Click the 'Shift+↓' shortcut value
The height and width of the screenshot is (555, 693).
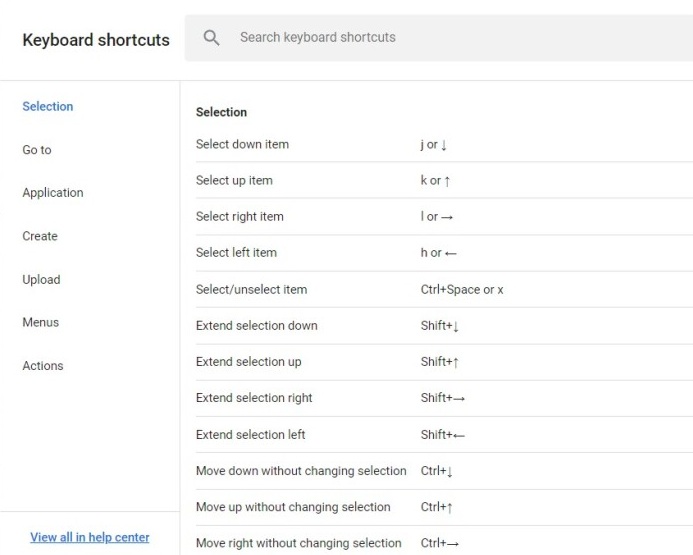(x=440, y=326)
